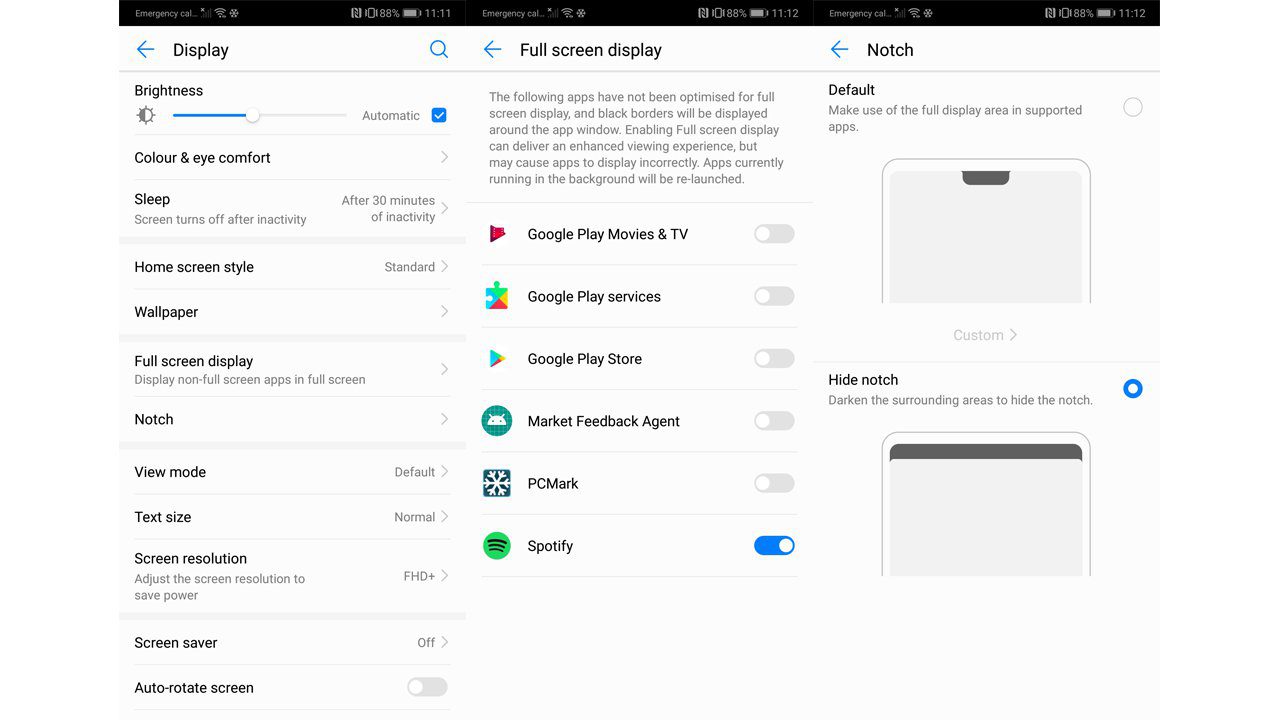
Task: Click the Spotify app label
Action: 550,546
